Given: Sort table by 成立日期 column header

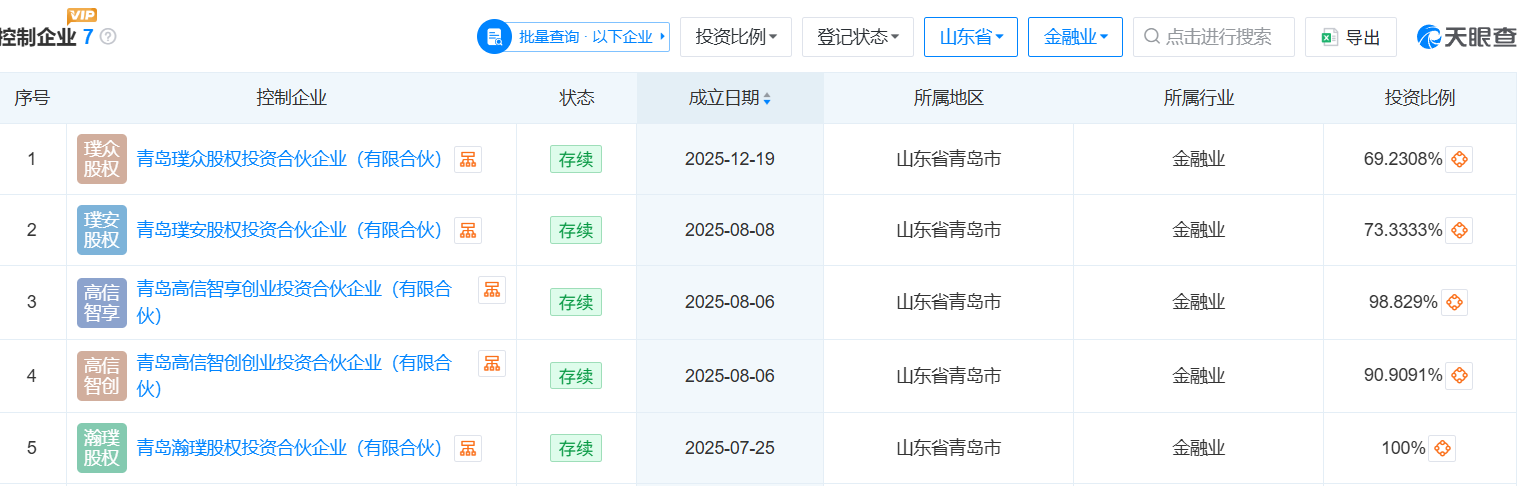Looking at the screenshot, I should pyautogui.click(x=729, y=98).
